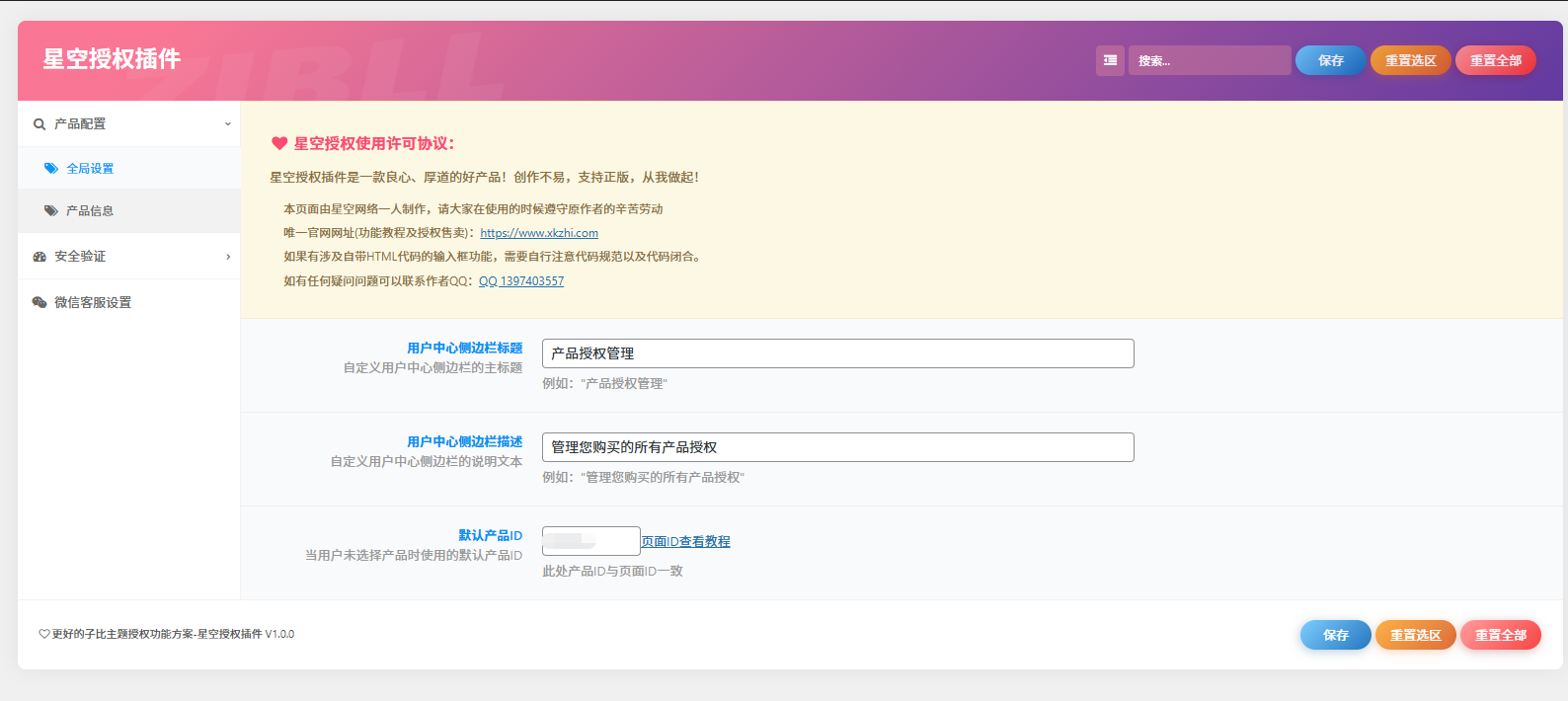The height and width of the screenshot is (701, 1568).
Task: Click the heart icon in license notice
Action: (x=279, y=144)
